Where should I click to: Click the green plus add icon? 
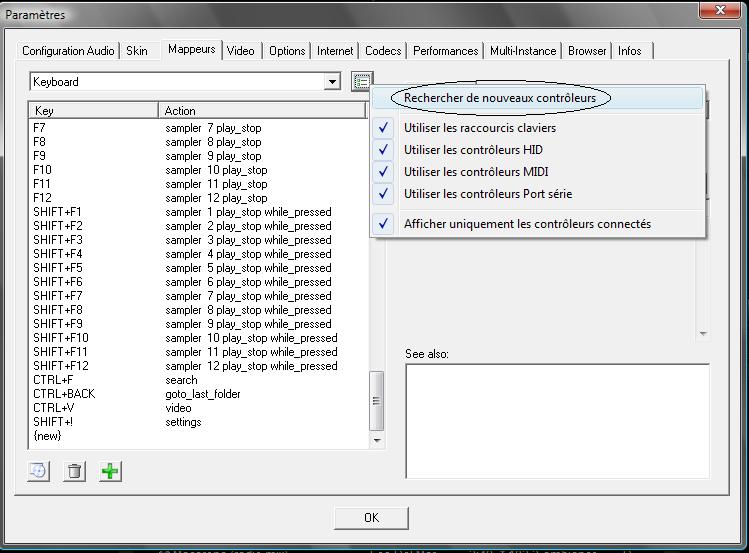pyautogui.click(x=110, y=471)
